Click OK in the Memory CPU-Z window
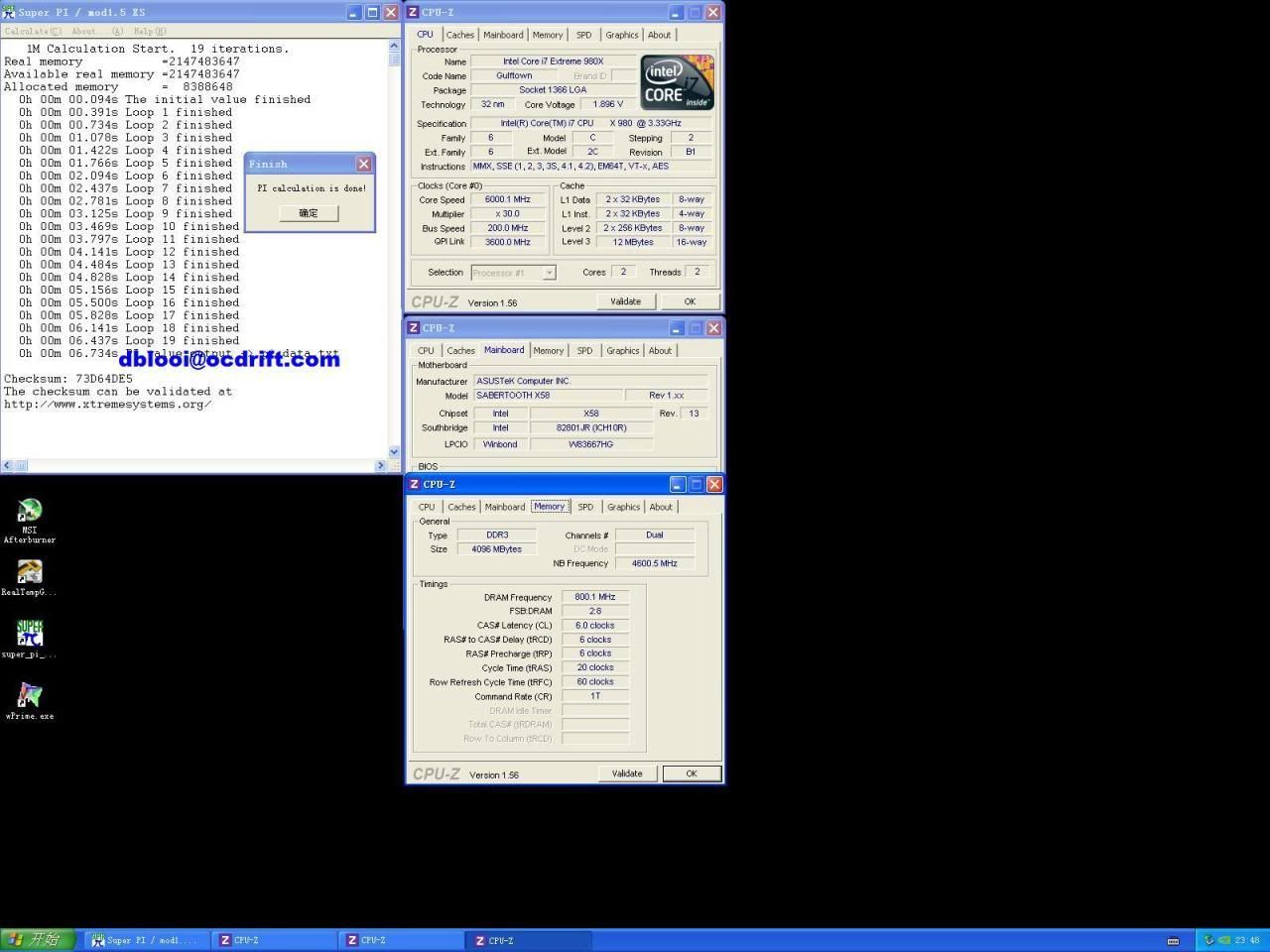Viewport: 1270px width, 952px height. [x=691, y=773]
